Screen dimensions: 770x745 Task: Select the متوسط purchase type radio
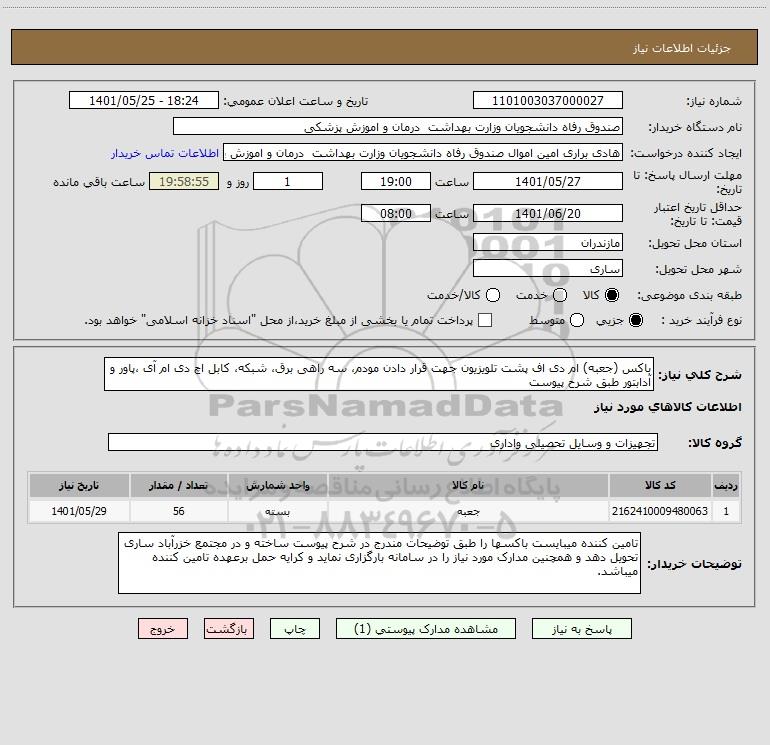pos(577,320)
